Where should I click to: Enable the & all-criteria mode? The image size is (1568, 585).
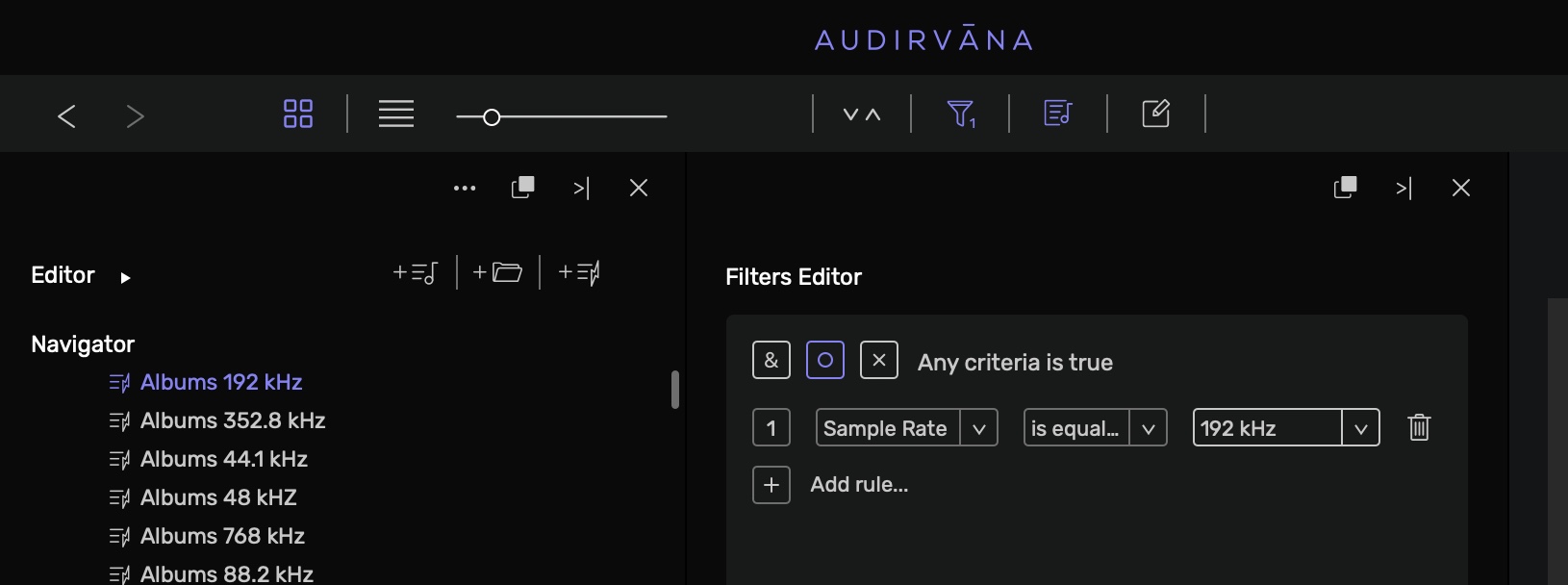(771, 360)
